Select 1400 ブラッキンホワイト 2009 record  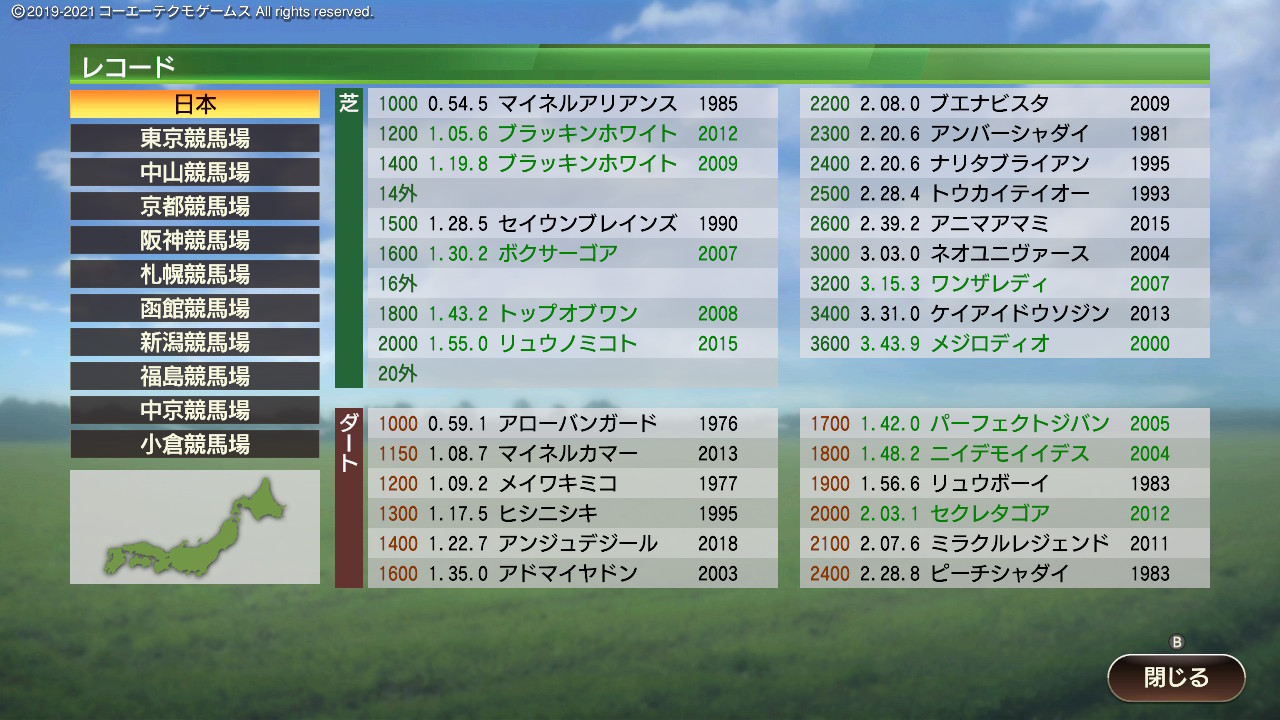click(573, 163)
